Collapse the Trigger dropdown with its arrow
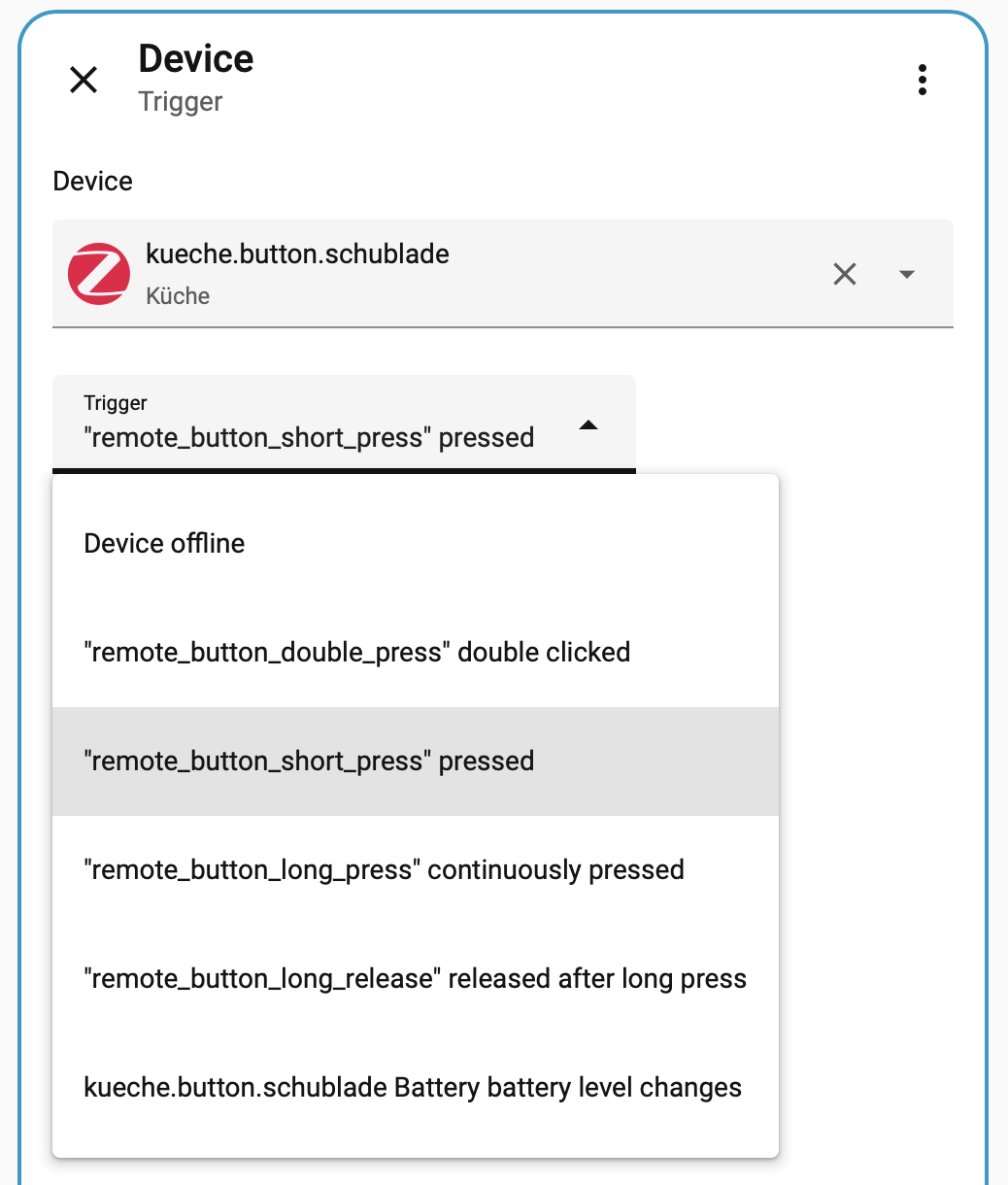1008x1185 pixels. (588, 425)
